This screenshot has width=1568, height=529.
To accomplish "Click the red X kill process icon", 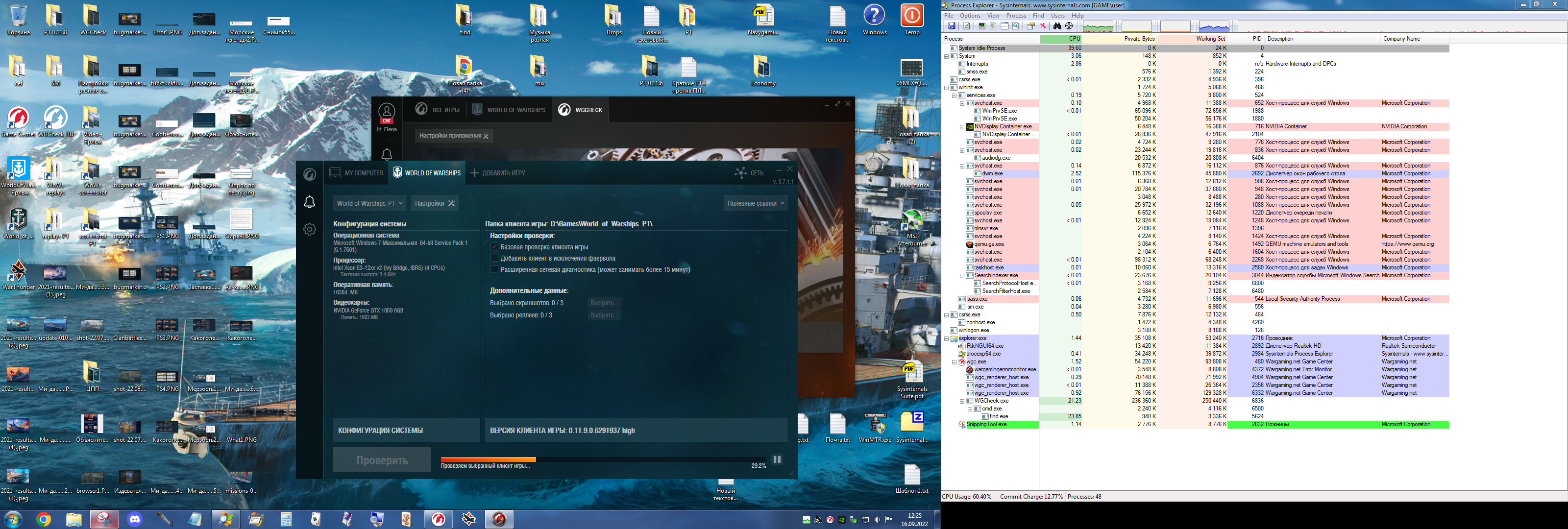I will click(1043, 26).
